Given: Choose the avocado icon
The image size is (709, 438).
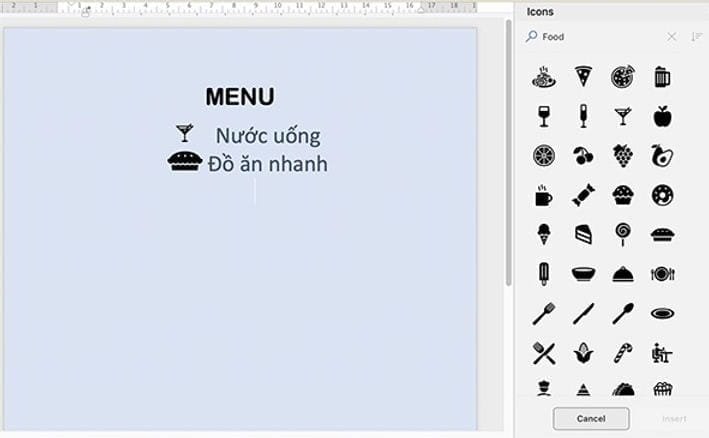Looking at the screenshot, I should tap(662, 156).
